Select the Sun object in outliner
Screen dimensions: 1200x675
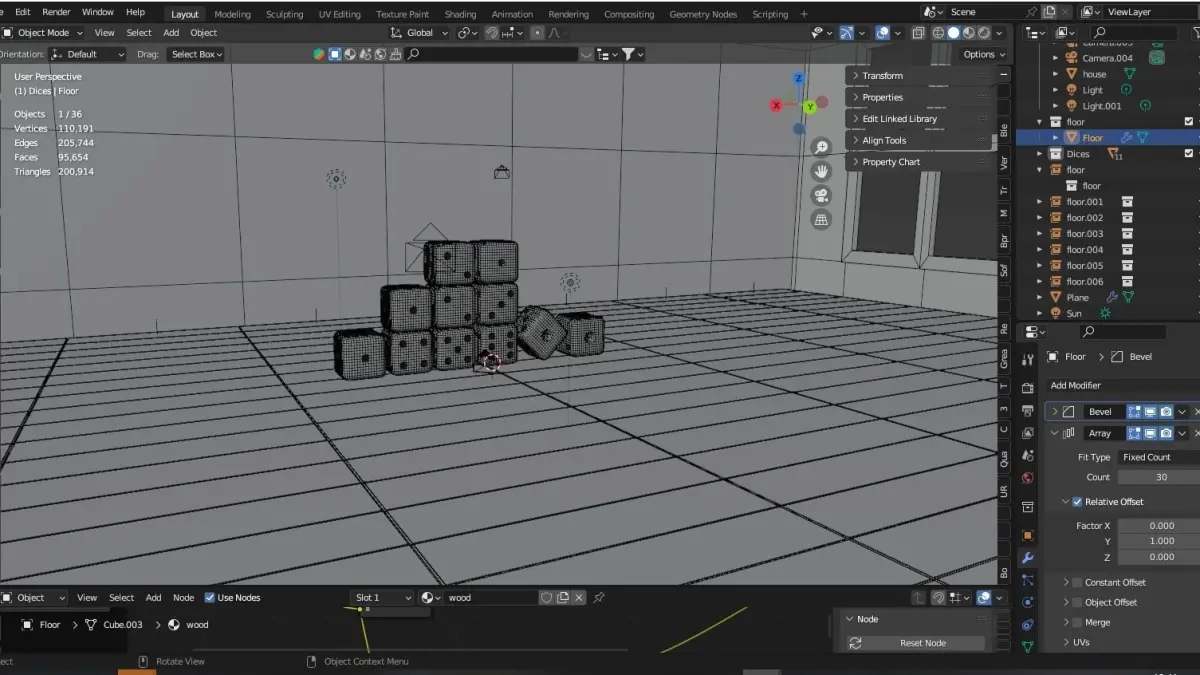coord(1073,313)
